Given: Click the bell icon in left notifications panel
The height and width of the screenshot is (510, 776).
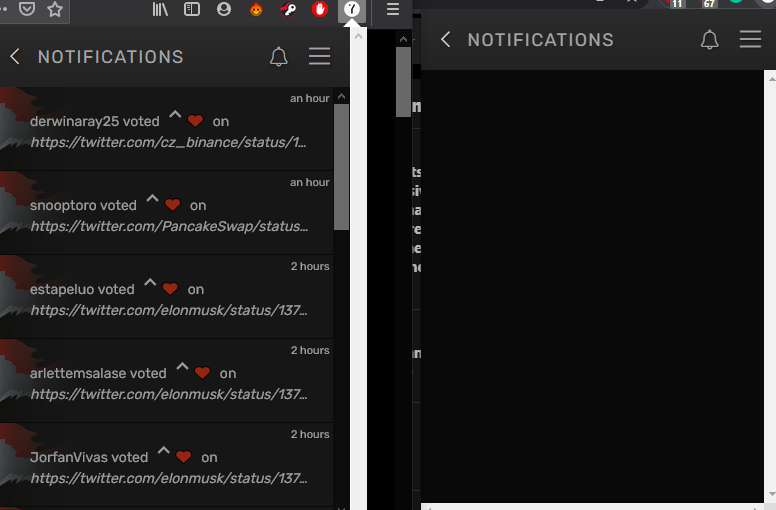Looking at the screenshot, I should click(x=279, y=57).
